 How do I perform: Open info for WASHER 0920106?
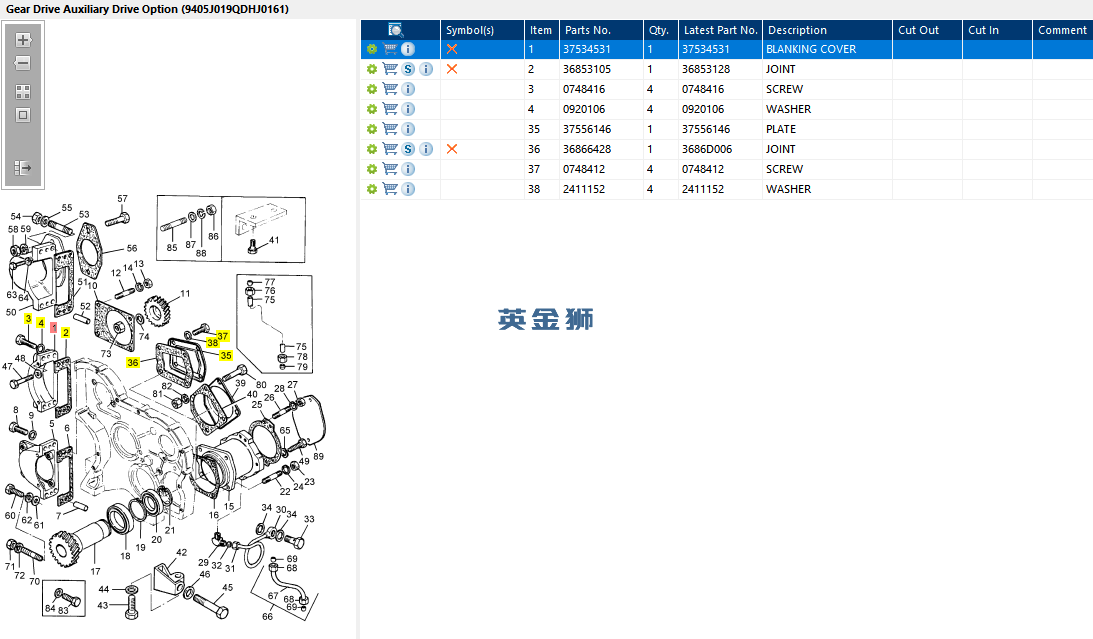coord(408,109)
